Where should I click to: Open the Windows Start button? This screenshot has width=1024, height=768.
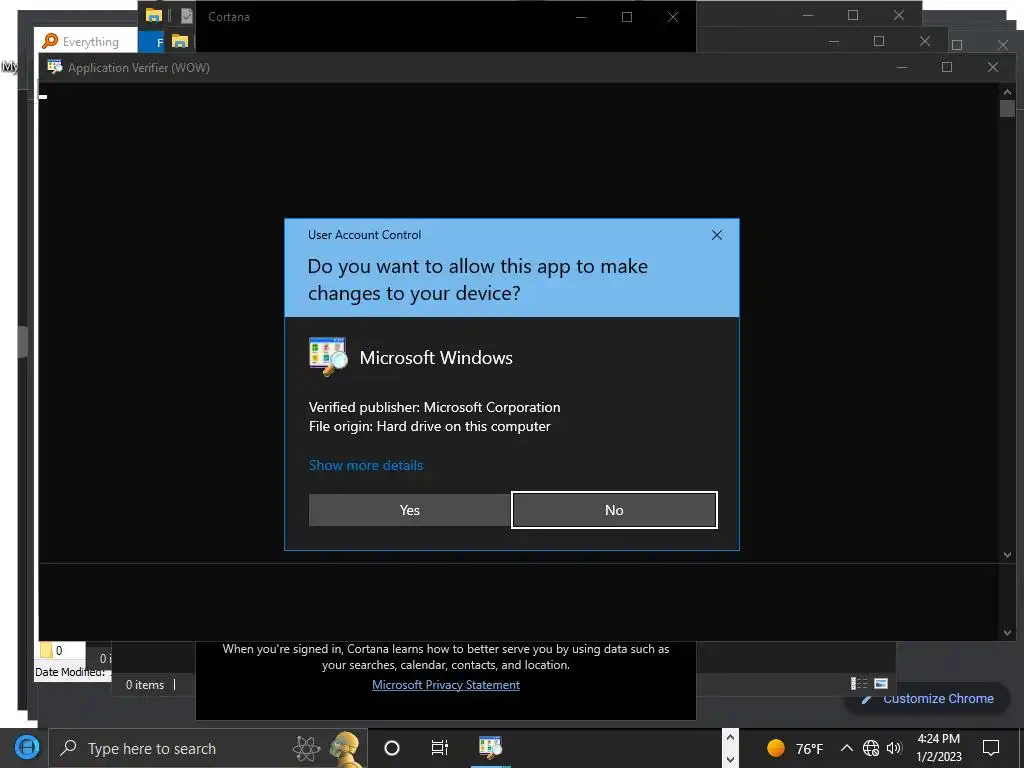(x=26, y=747)
